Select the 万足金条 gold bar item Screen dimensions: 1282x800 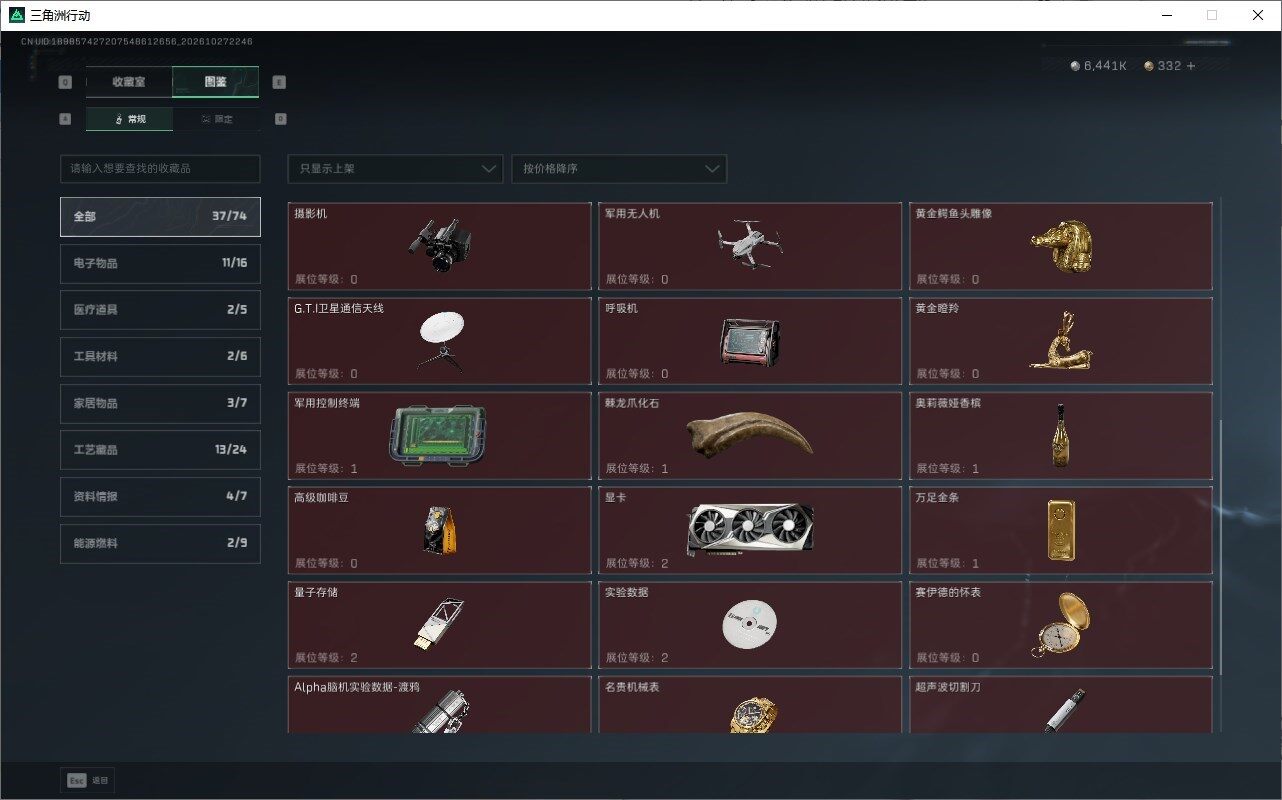point(1061,530)
